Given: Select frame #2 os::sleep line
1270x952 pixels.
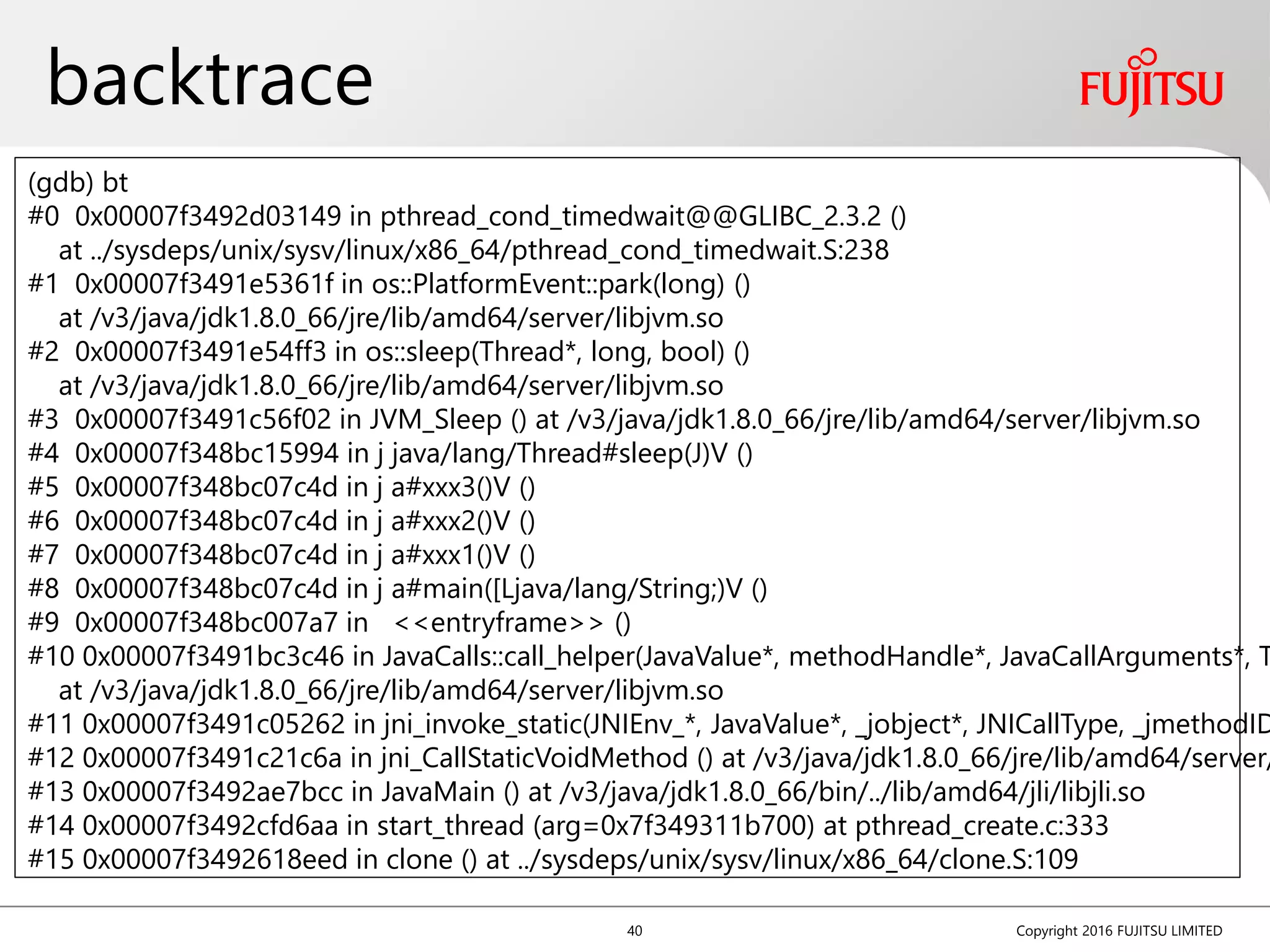Looking at the screenshot, I should [x=389, y=351].
